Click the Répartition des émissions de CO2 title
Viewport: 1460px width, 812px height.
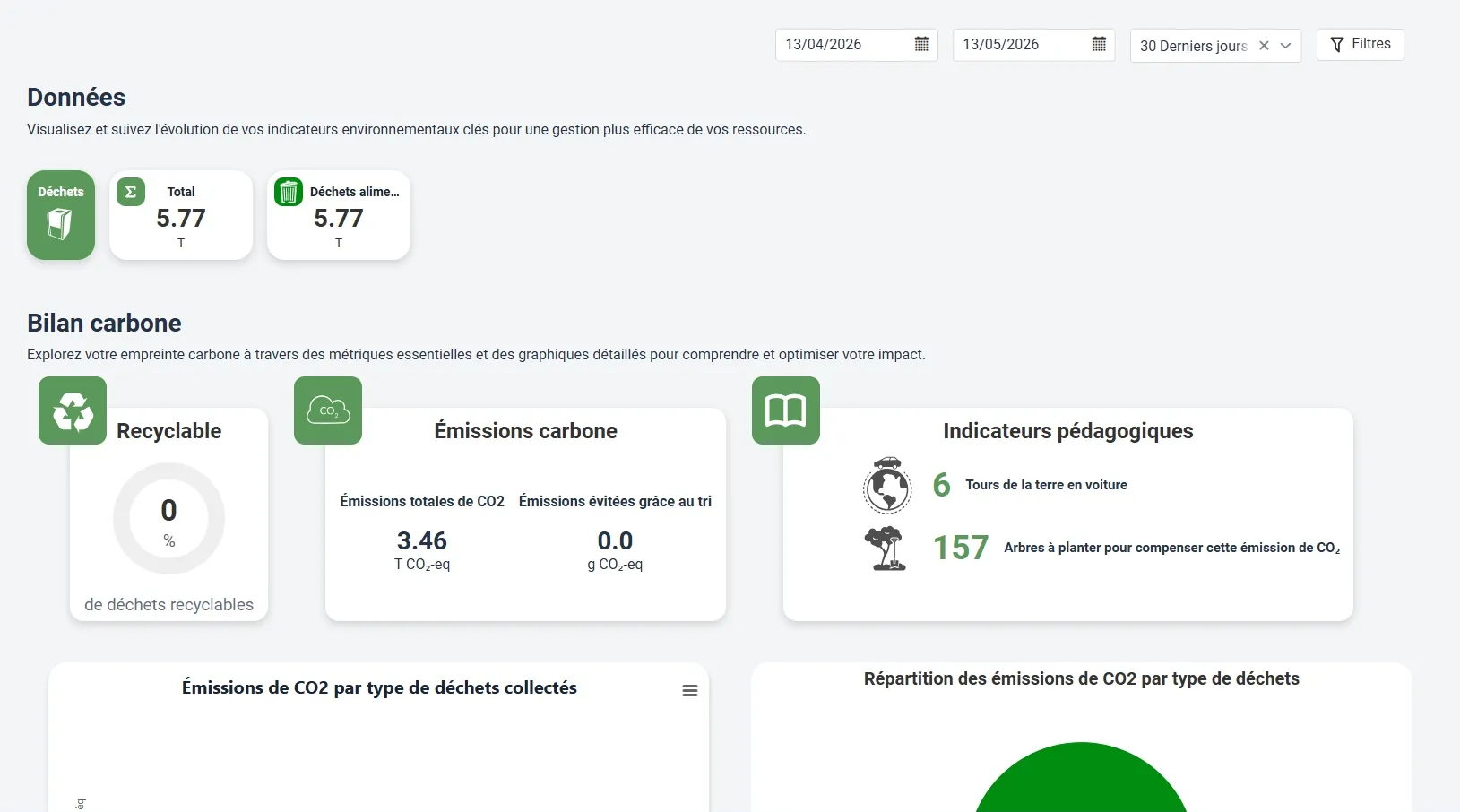coord(1081,678)
